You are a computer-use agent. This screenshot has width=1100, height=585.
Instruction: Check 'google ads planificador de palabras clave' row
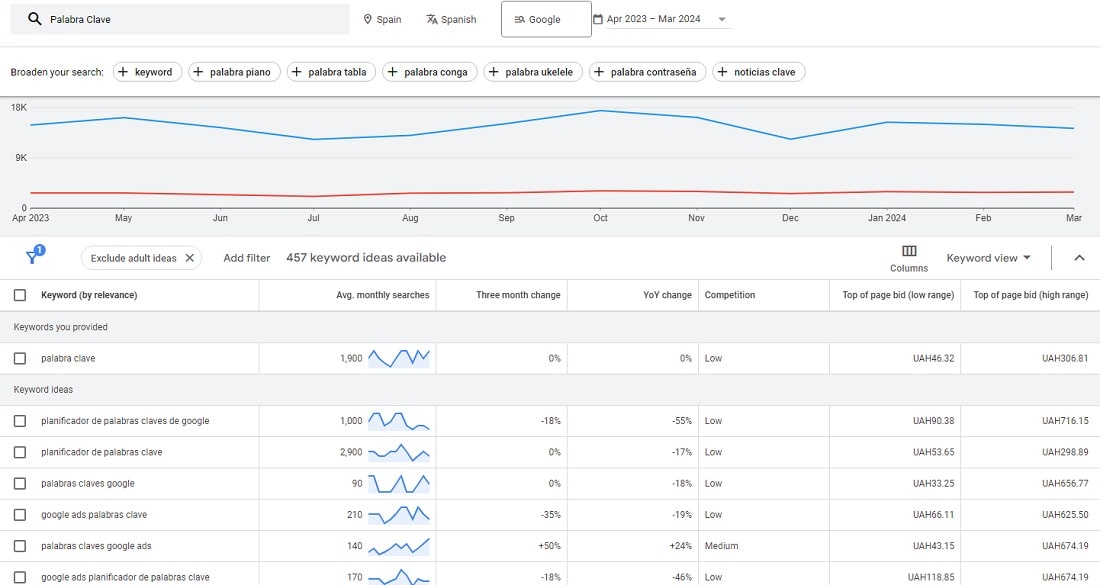[20, 577]
